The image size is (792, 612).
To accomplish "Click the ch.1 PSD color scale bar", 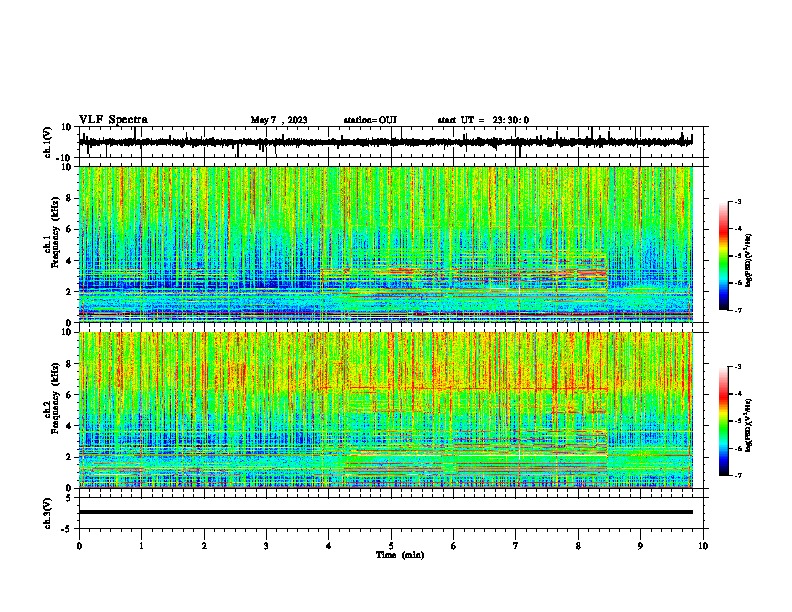I will point(724,256).
